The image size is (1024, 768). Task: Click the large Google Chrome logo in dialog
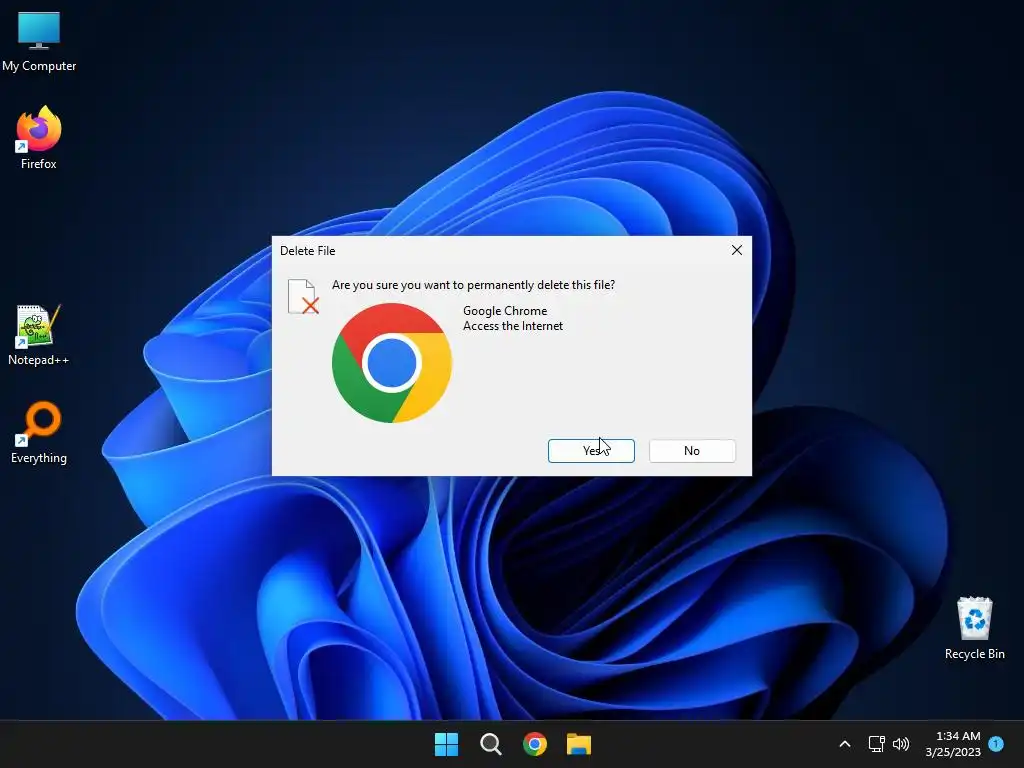(x=392, y=362)
